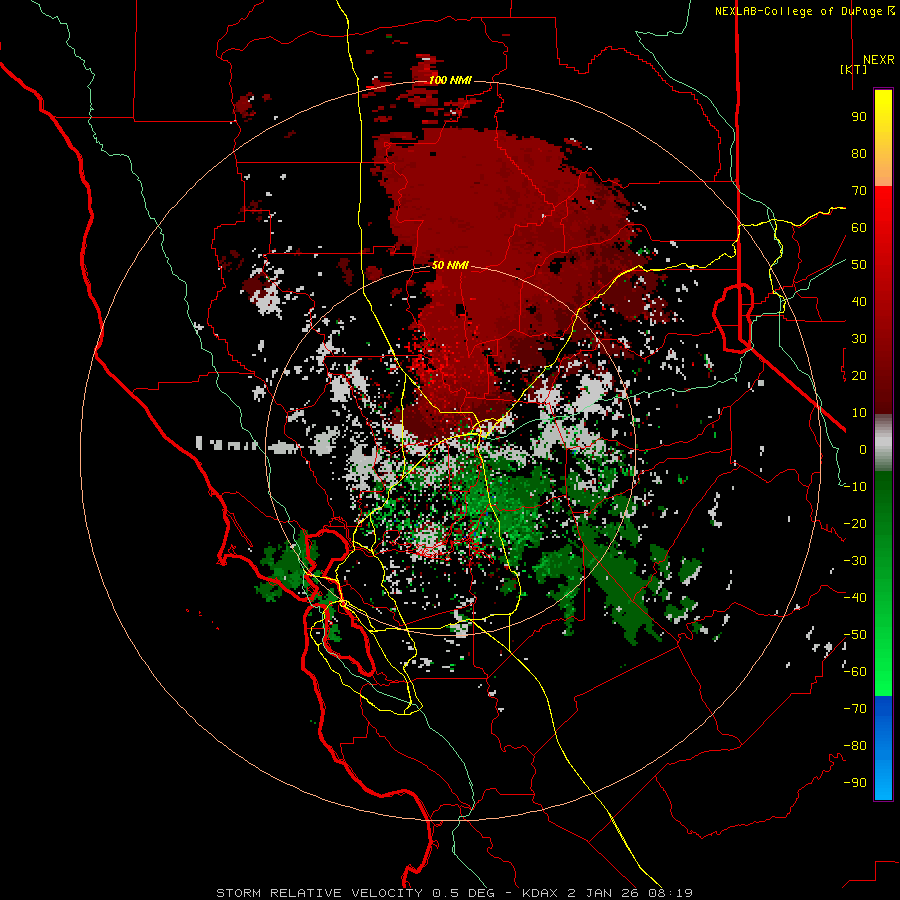Image resolution: width=900 pixels, height=900 pixels.
Task: Click the -20 value on velocity scale
Action: point(855,524)
